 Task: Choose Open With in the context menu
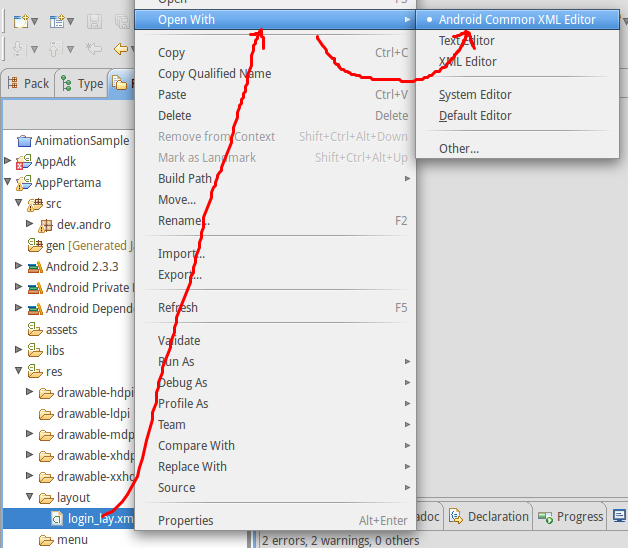pos(275,20)
